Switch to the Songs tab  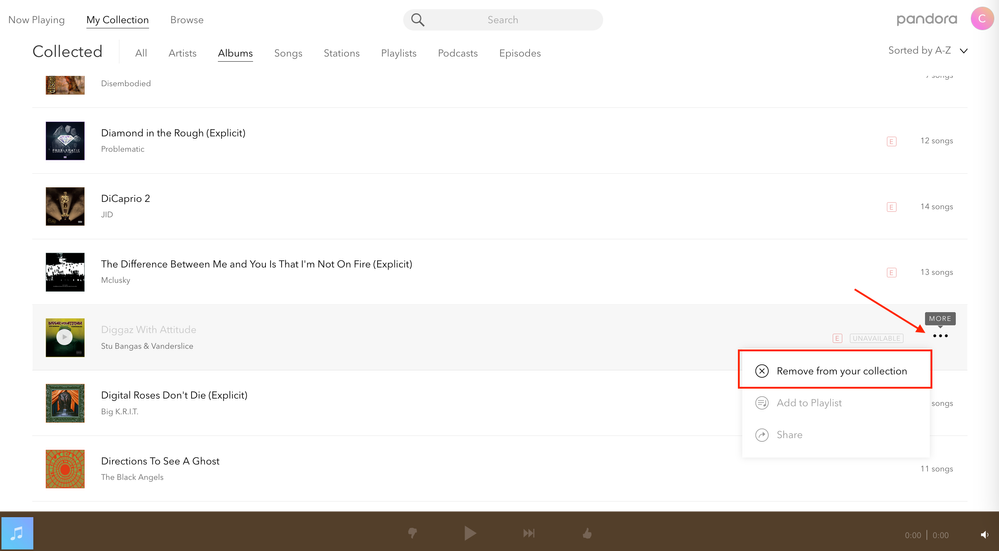click(288, 53)
